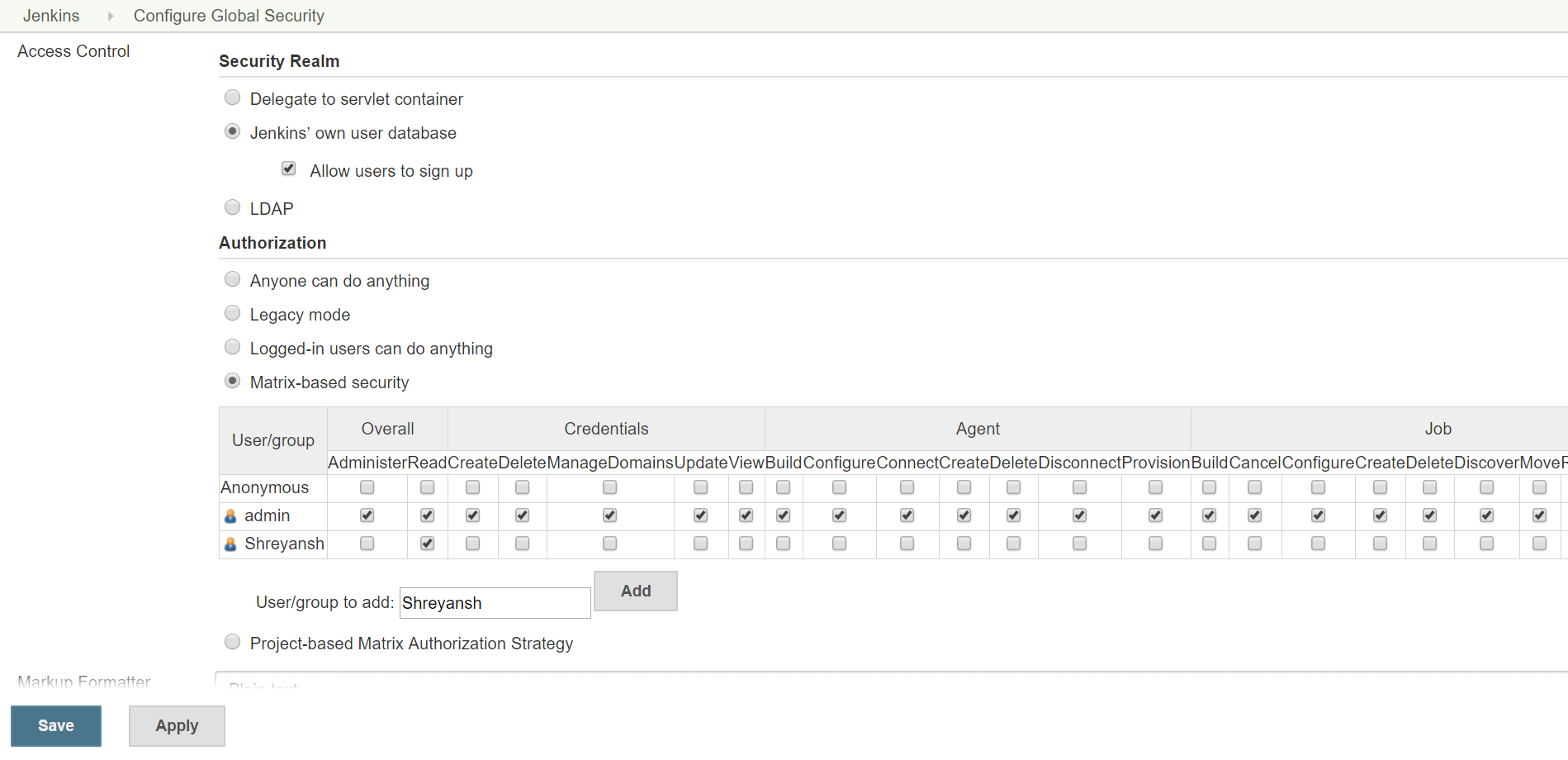The image size is (1568, 760).
Task: Click the Anonymous row label
Action: [x=264, y=487]
